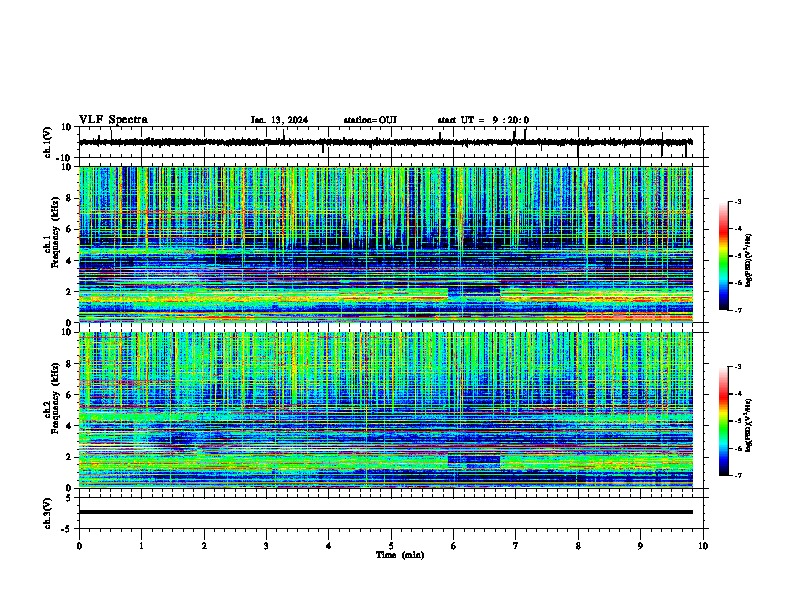Click the ch.2 spectrogram color scale bar
The height and width of the screenshot is (612, 792).
pos(724,421)
